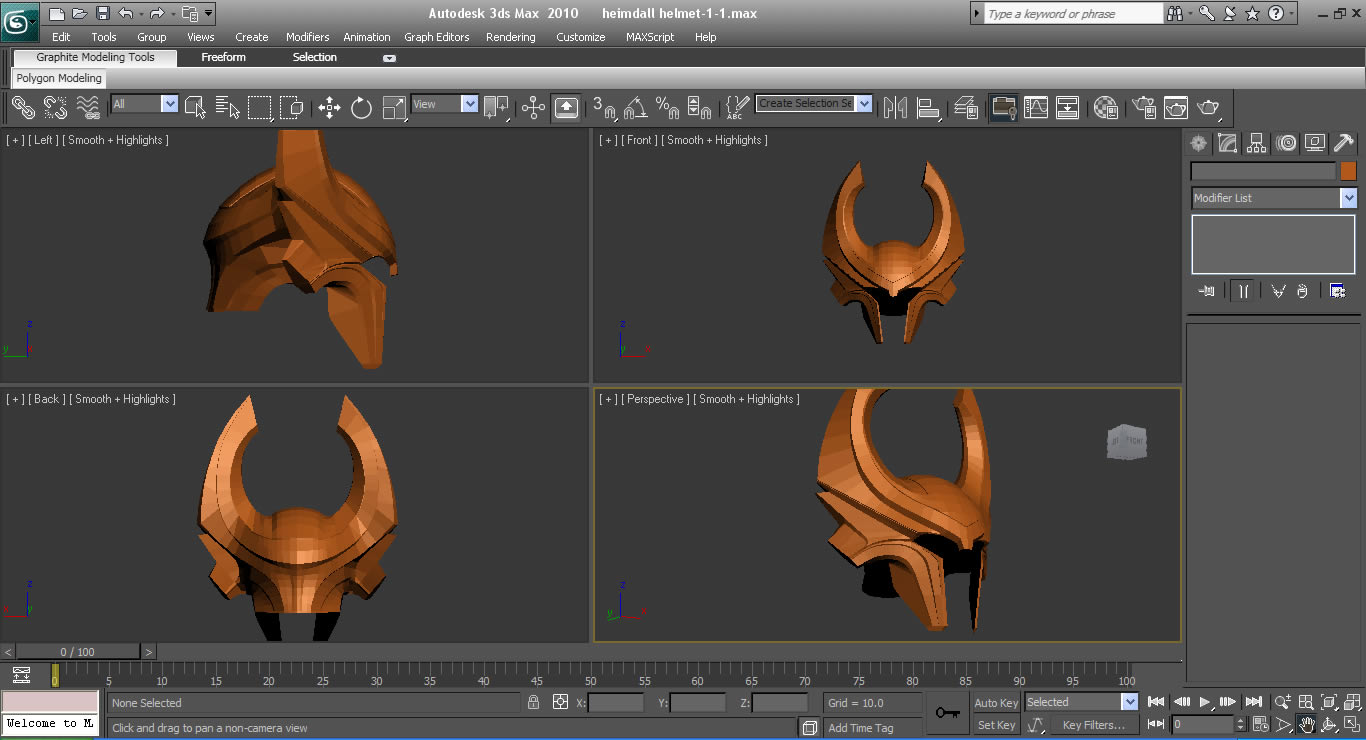Open the View reference coordinate dropdown

[x=469, y=104]
